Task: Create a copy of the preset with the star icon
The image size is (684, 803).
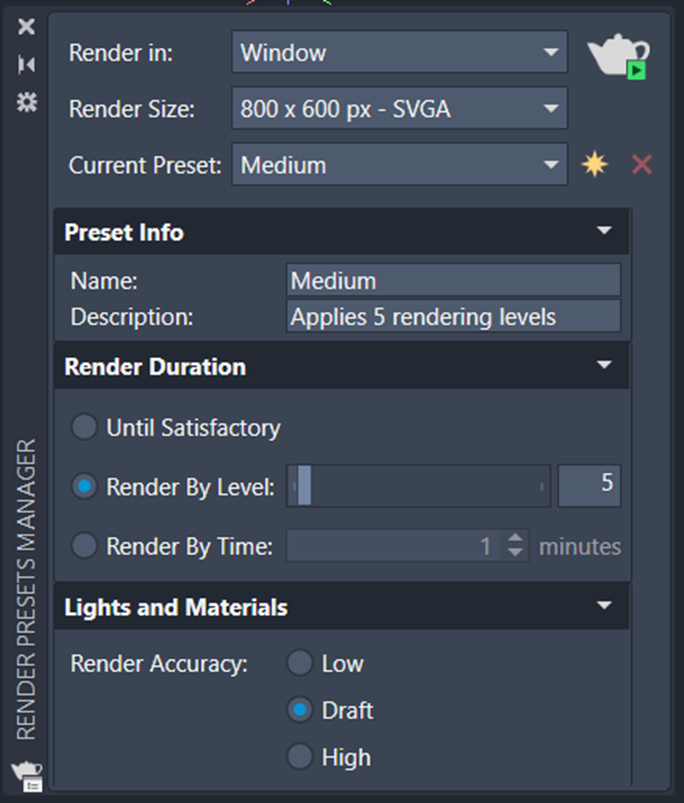Action: coord(594,164)
